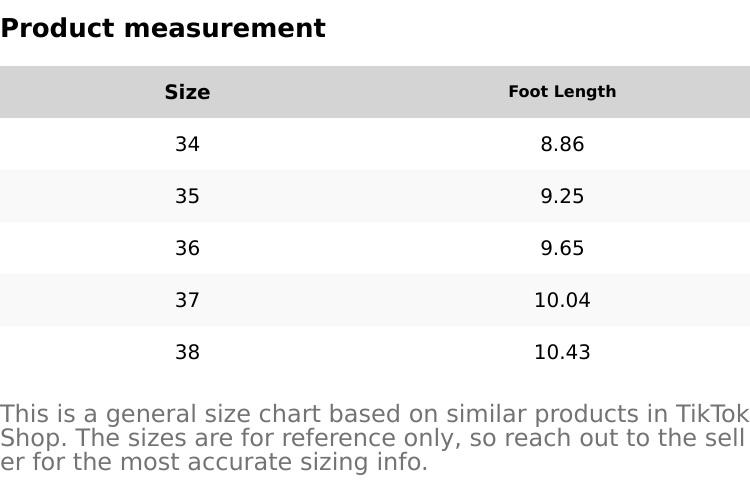This screenshot has width=750, height=498.
Task: Select the Size column header
Action: click(187, 92)
